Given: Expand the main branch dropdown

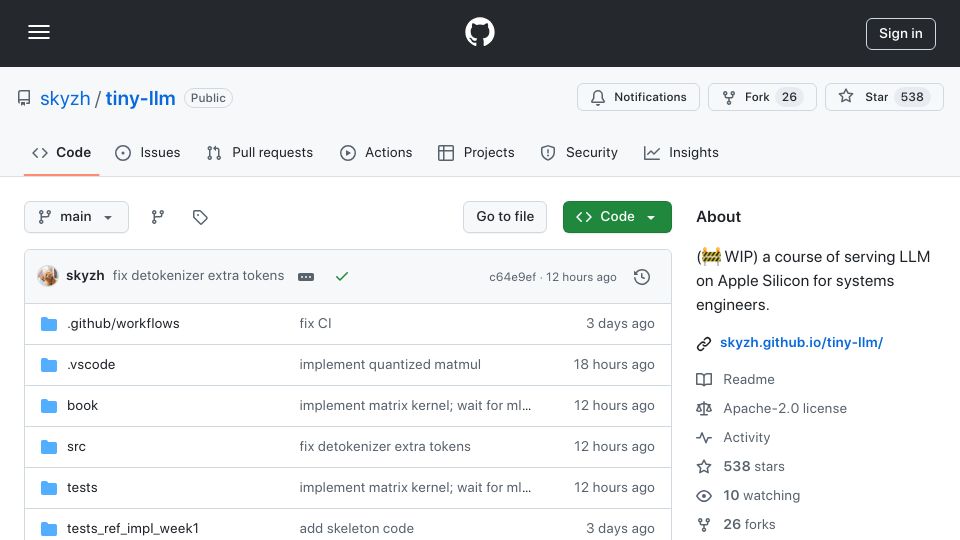Looking at the screenshot, I should pyautogui.click(x=77, y=217).
